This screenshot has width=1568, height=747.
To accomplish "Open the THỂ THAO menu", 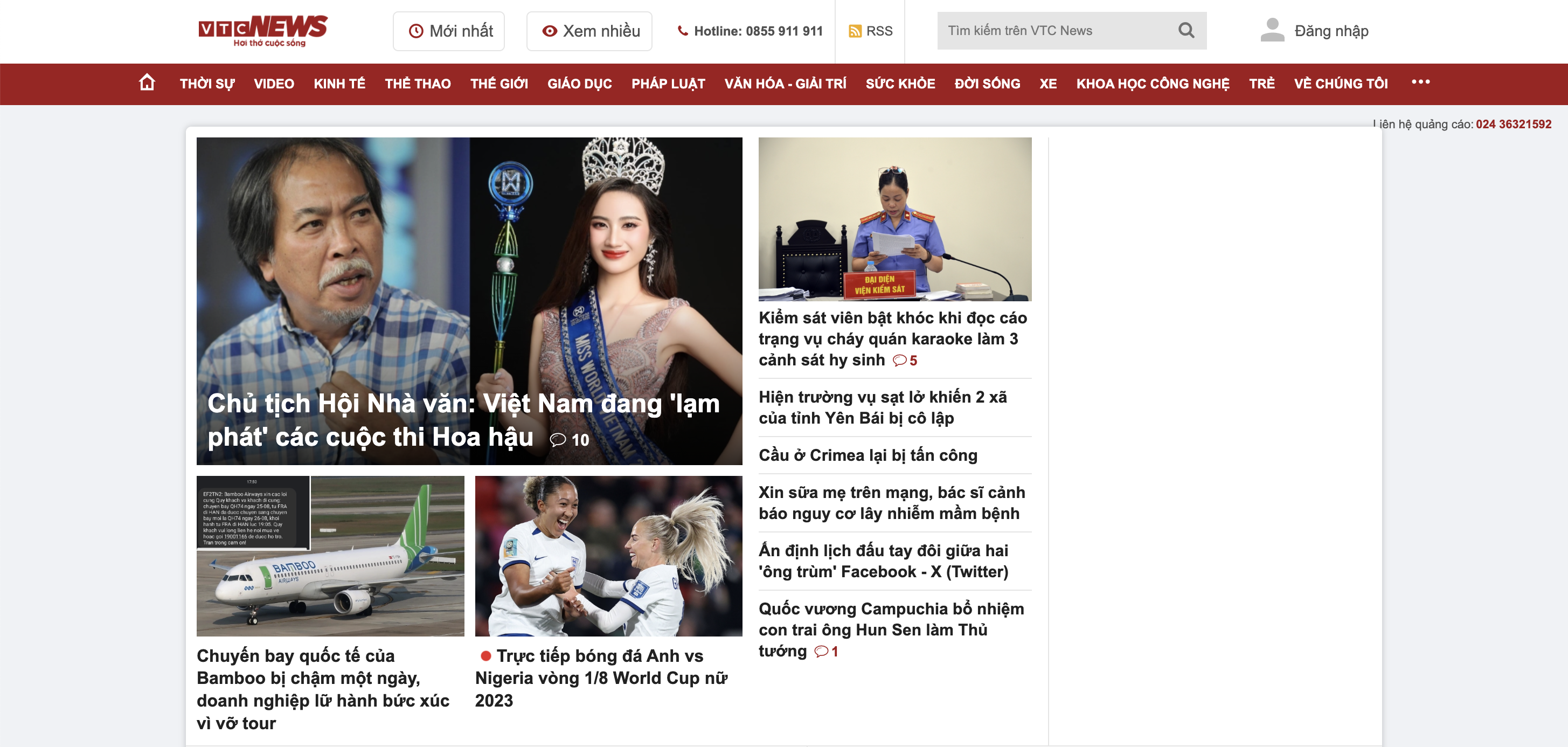I will click(418, 84).
